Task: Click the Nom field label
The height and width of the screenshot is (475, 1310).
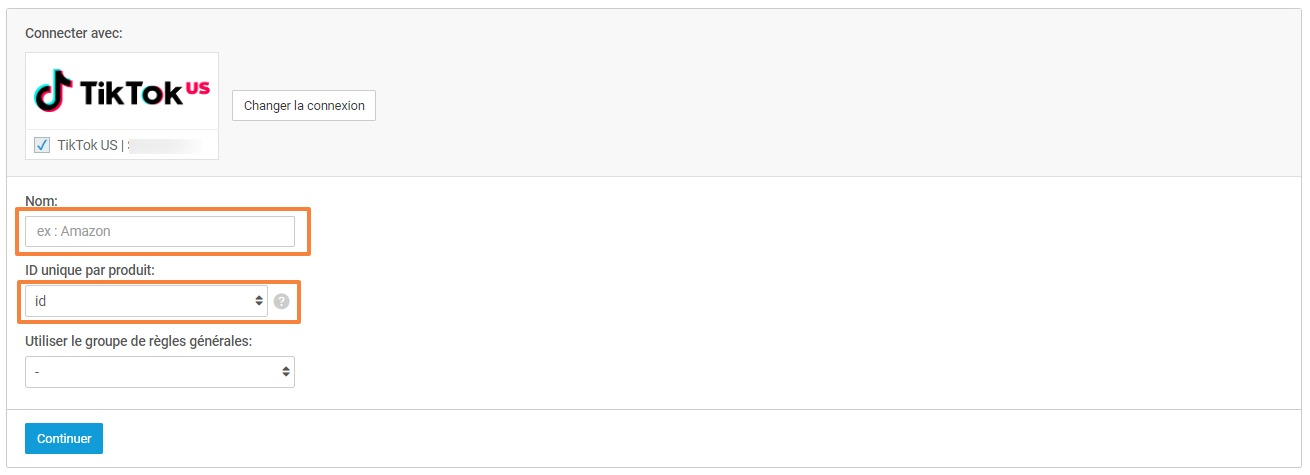Action: pos(41,200)
